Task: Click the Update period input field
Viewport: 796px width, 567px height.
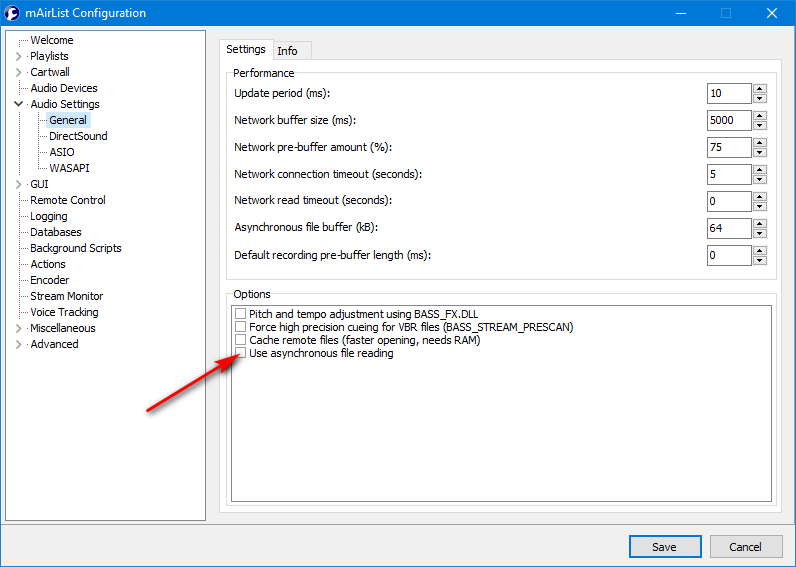Action: pos(729,93)
